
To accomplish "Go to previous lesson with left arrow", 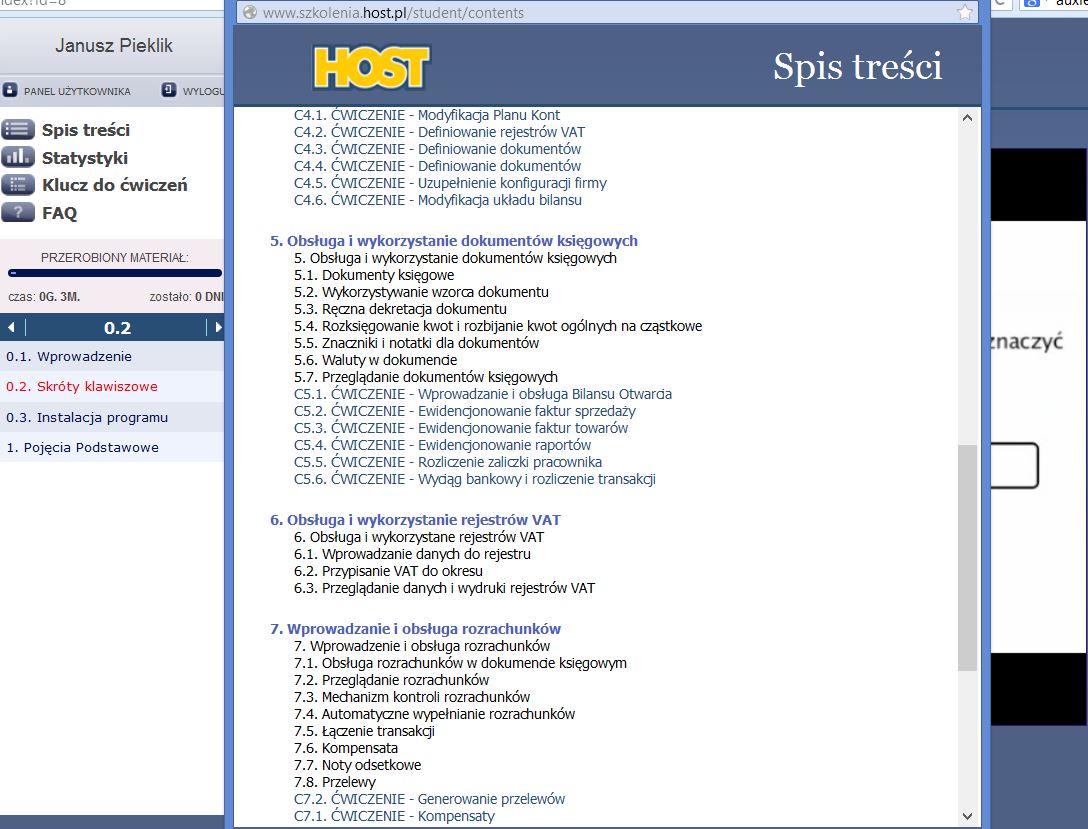I will point(11,328).
